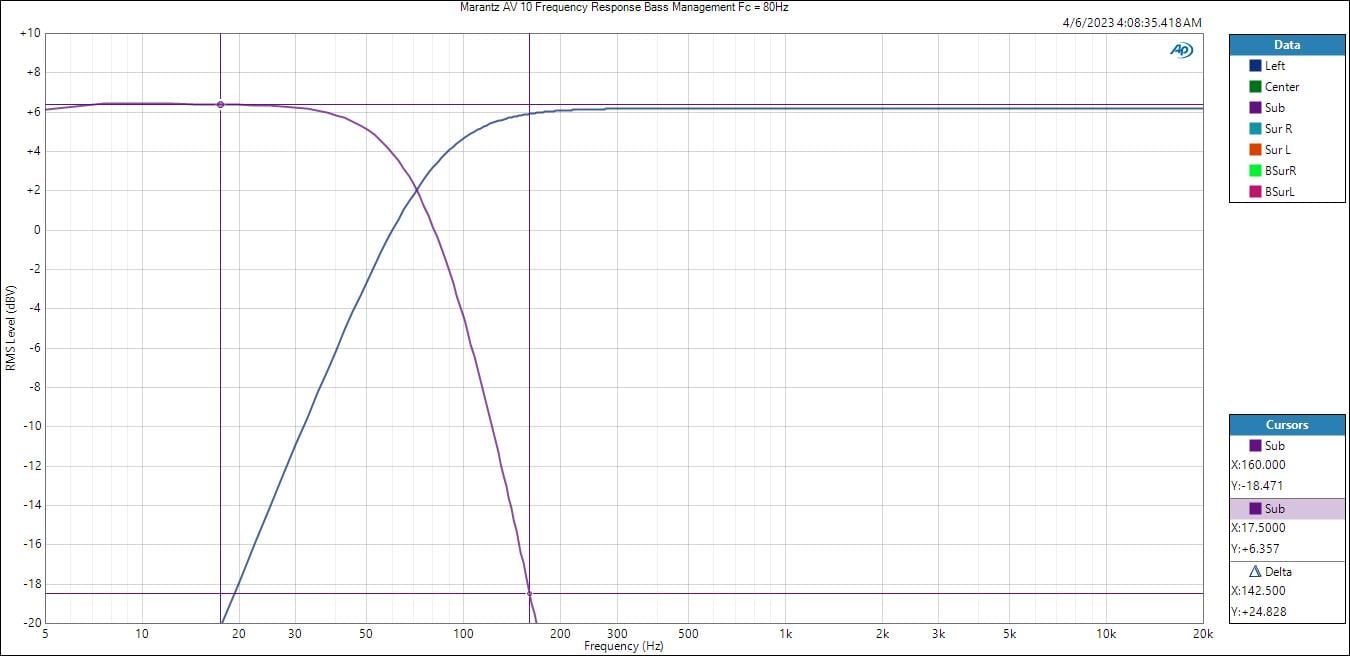
Task: Select the Sur R legend label
Action: click(1277, 129)
